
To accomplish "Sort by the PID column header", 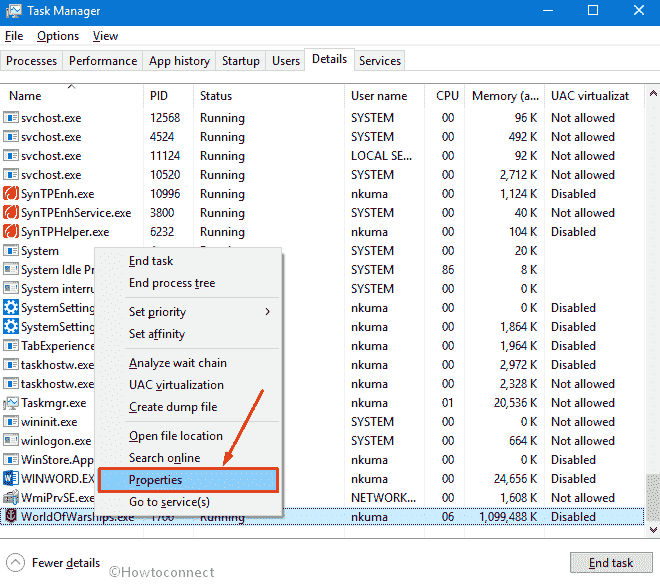I will 168,96.
